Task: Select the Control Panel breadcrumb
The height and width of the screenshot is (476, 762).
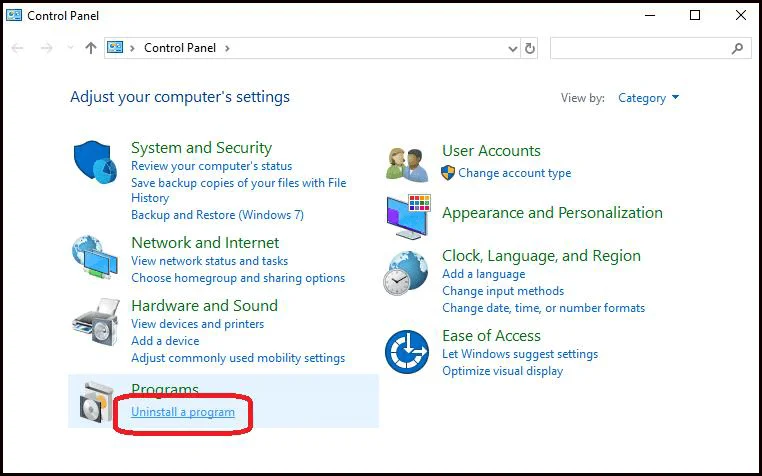Action: pos(180,48)
